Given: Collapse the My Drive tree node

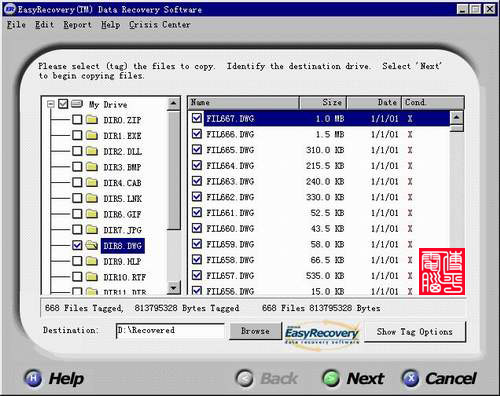Looking at the screenshot, I should (51, 104).
